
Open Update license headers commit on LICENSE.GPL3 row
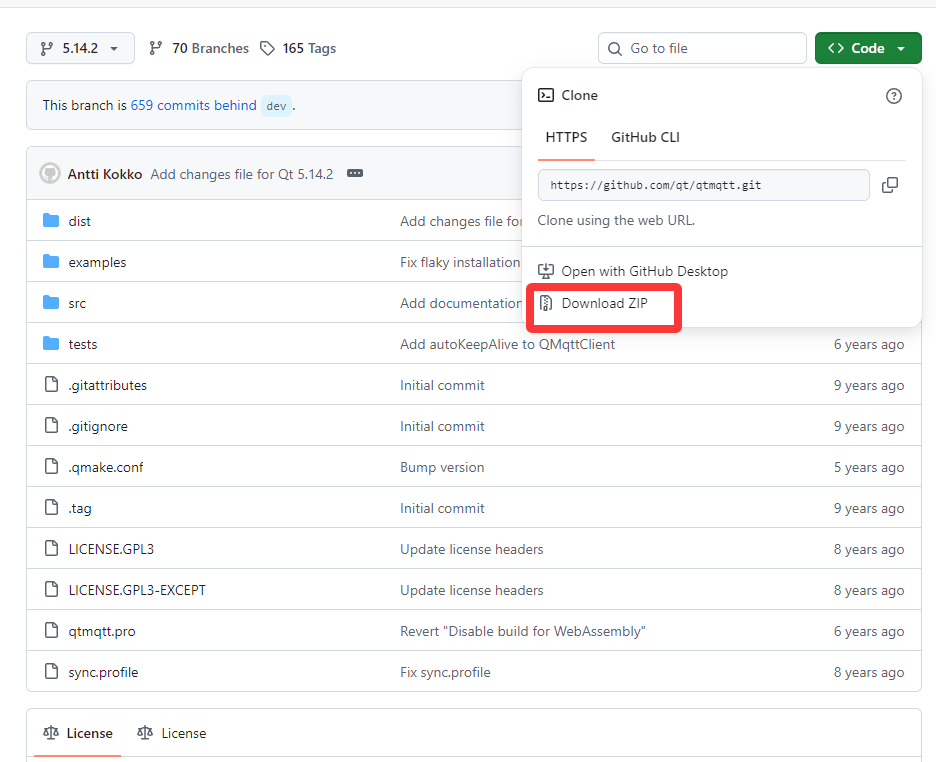click(x=472, y=549)
